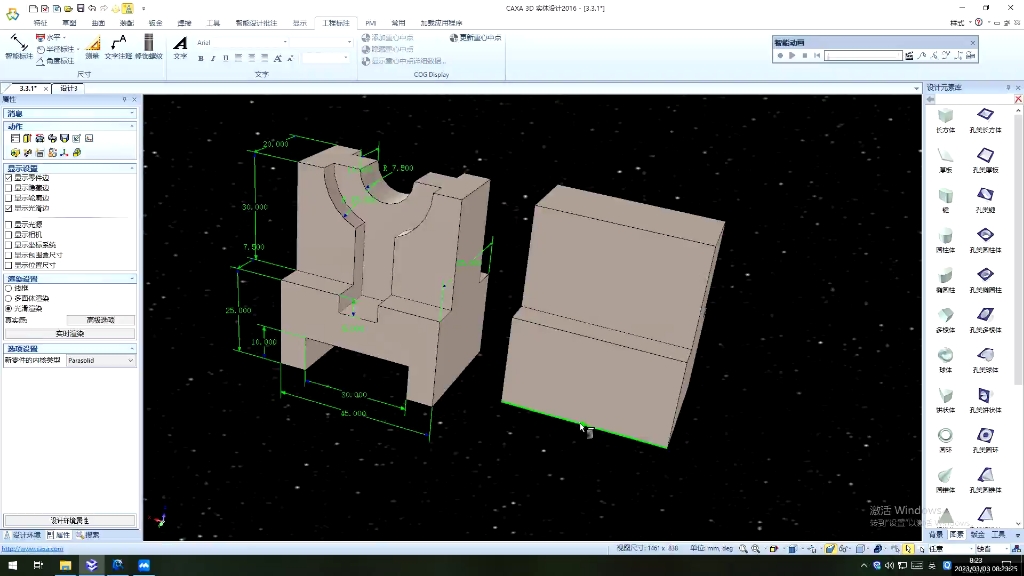
Task: Click the 文字注释 text annotation tool
Action: 118,46
